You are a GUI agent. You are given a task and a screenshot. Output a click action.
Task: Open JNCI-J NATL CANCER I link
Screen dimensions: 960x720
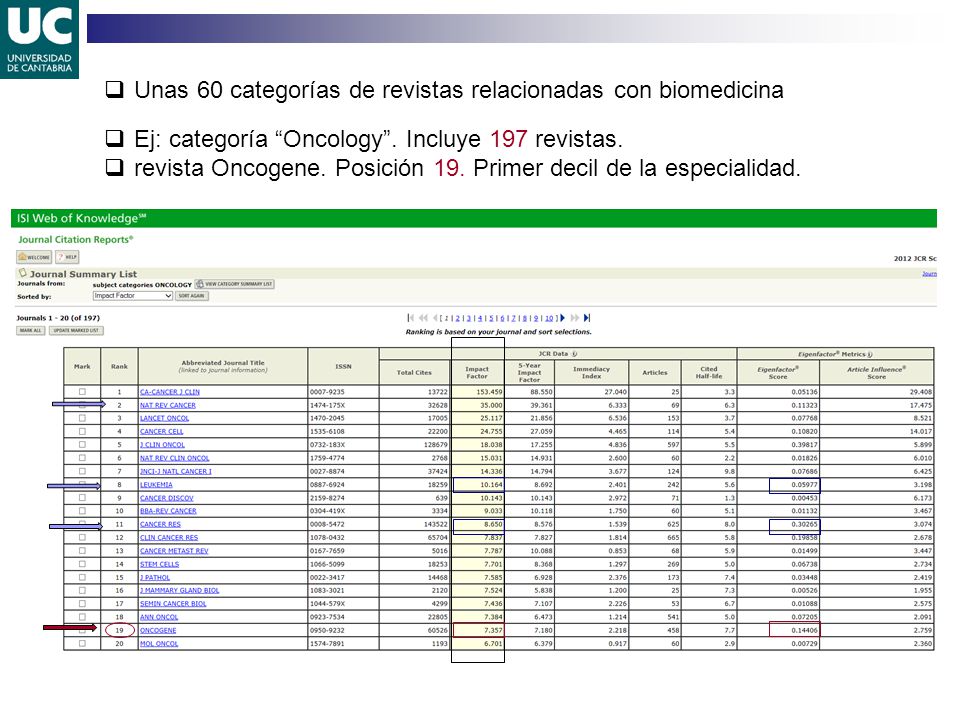point(176,471)
